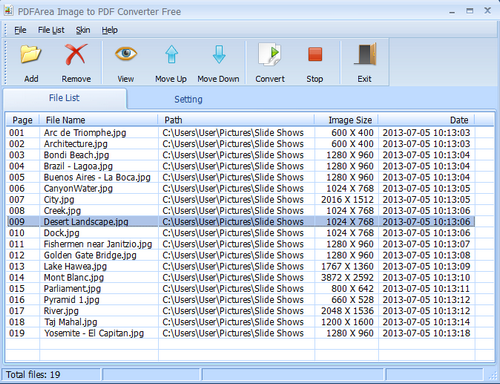Select row Golden Gate Bridge.jpg
This screenshot has height=384, width=500.
click(x=241, y=255)
